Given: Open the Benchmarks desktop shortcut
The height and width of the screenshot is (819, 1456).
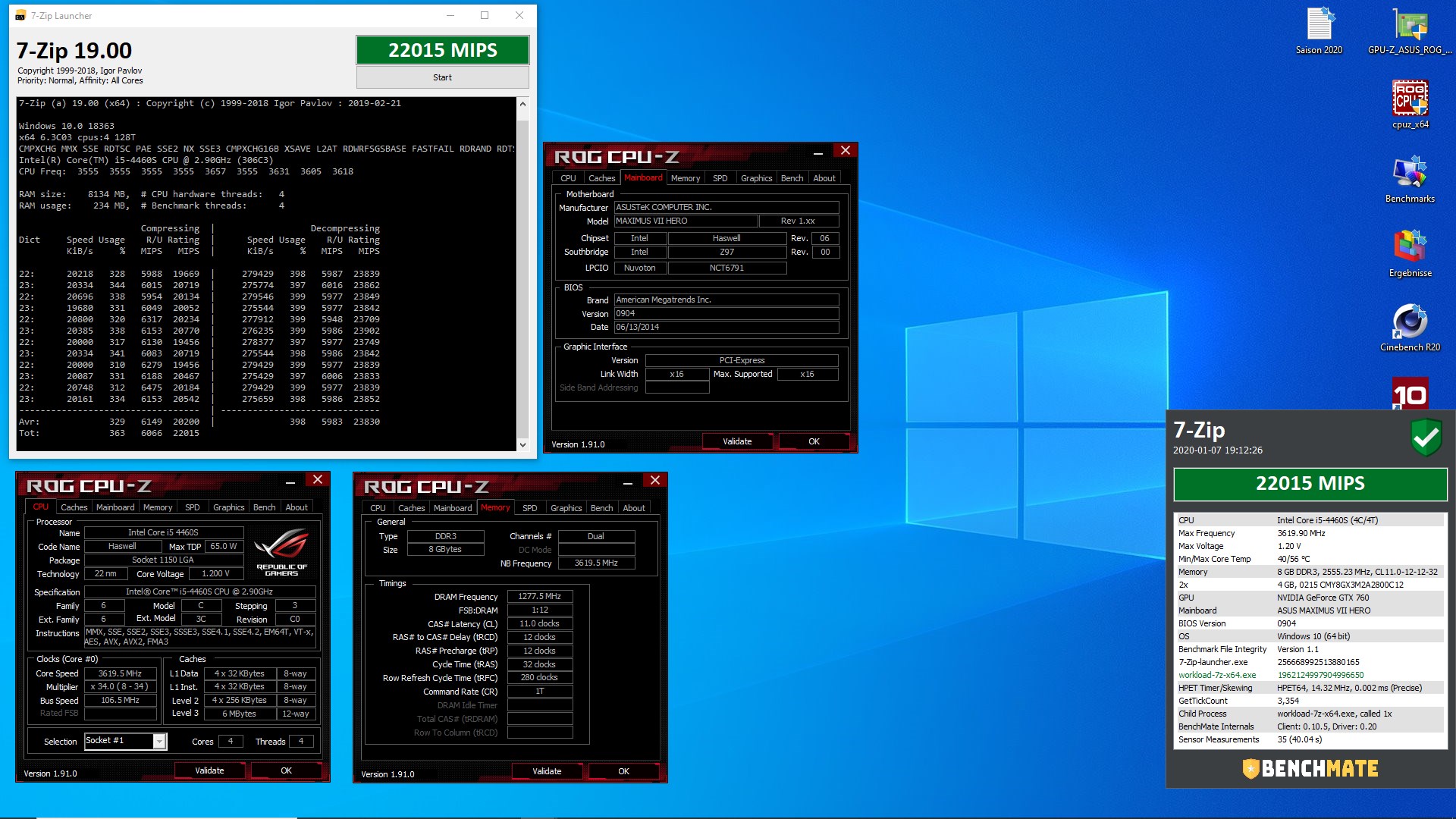Looking at the screenshot, I should pyautogui.click(x=1410, y=179).
